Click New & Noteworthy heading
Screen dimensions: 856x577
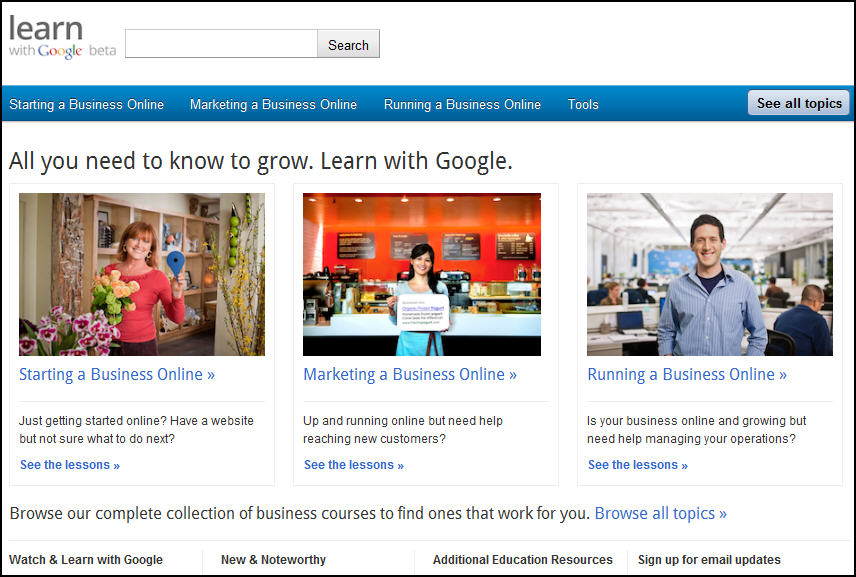tap(273, 560)
